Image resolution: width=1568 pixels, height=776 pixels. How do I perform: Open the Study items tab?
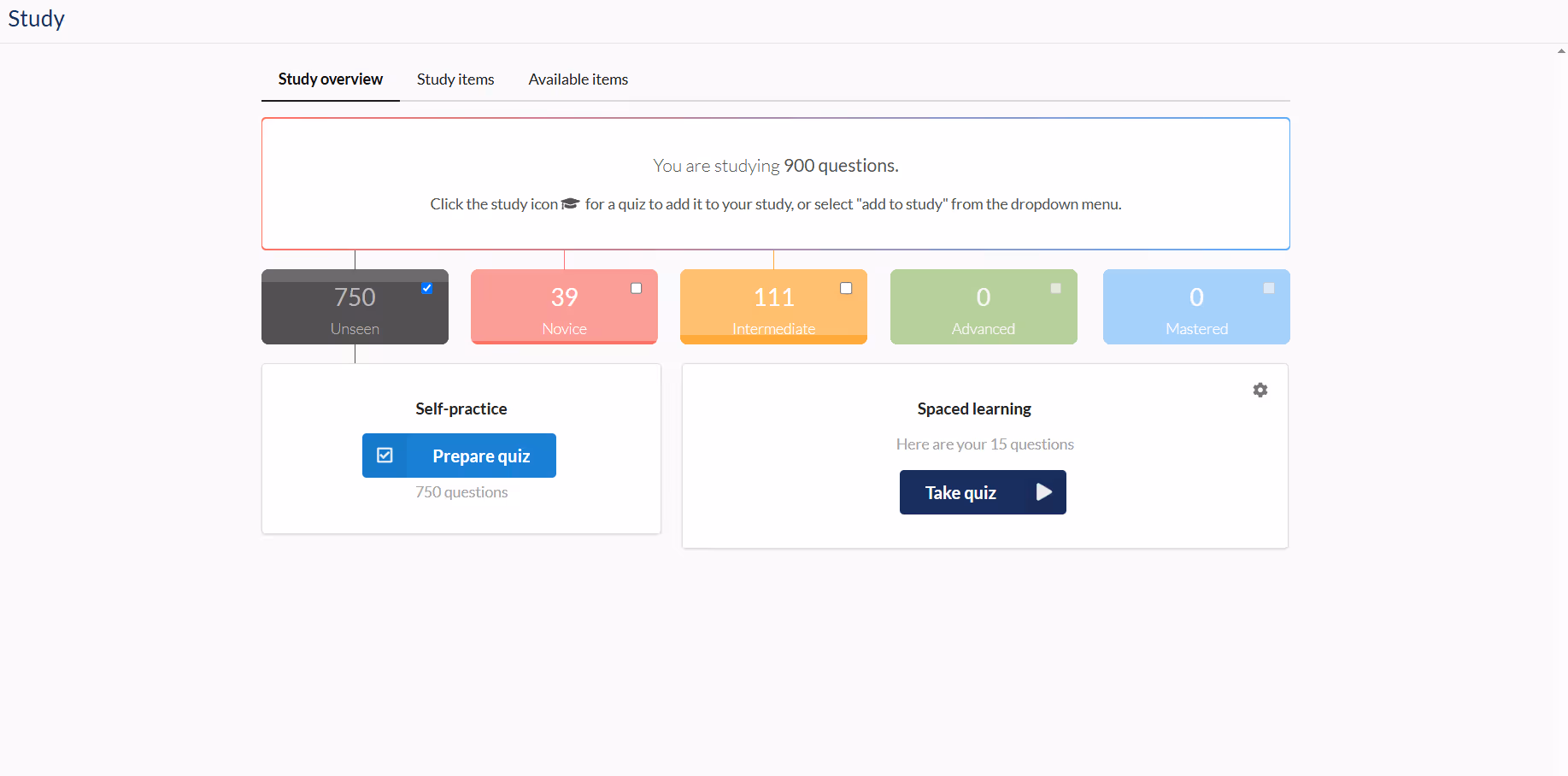pyautogui.click(x=455, y=79)
